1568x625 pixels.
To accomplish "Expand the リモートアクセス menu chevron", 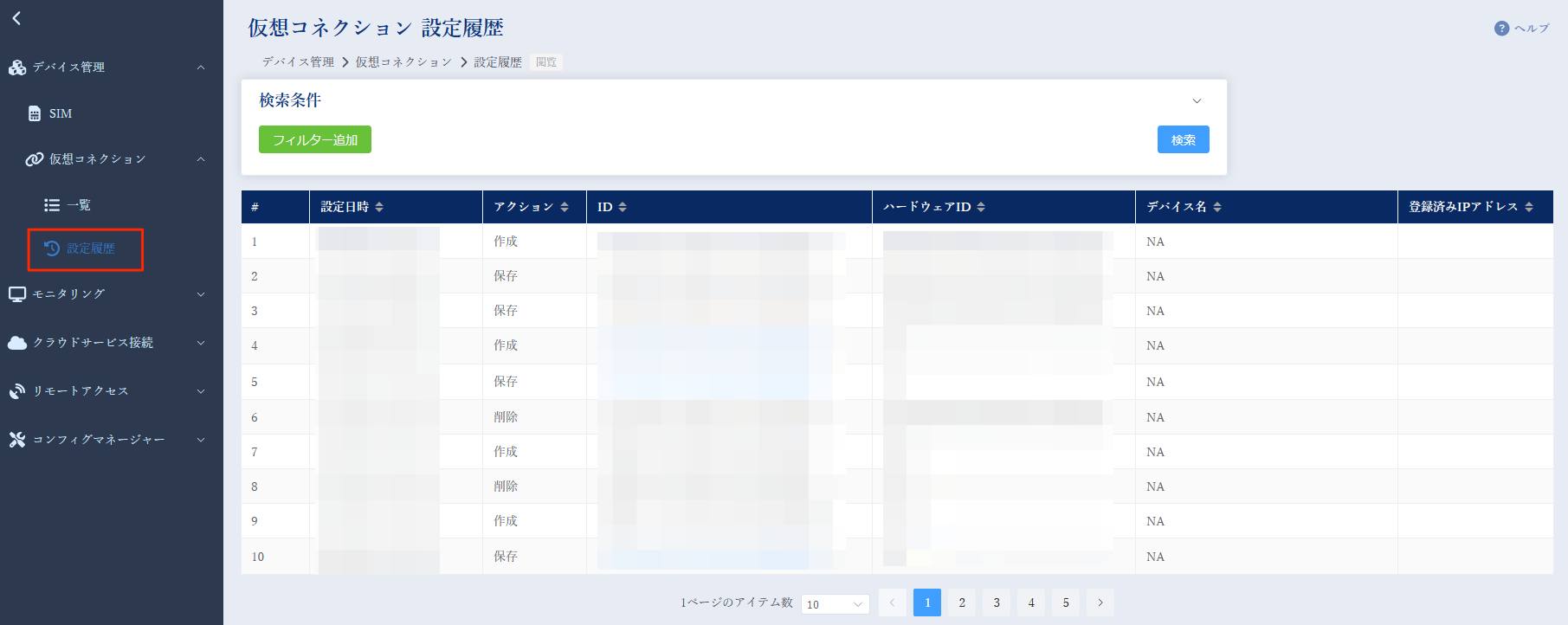I will (201, 391).
